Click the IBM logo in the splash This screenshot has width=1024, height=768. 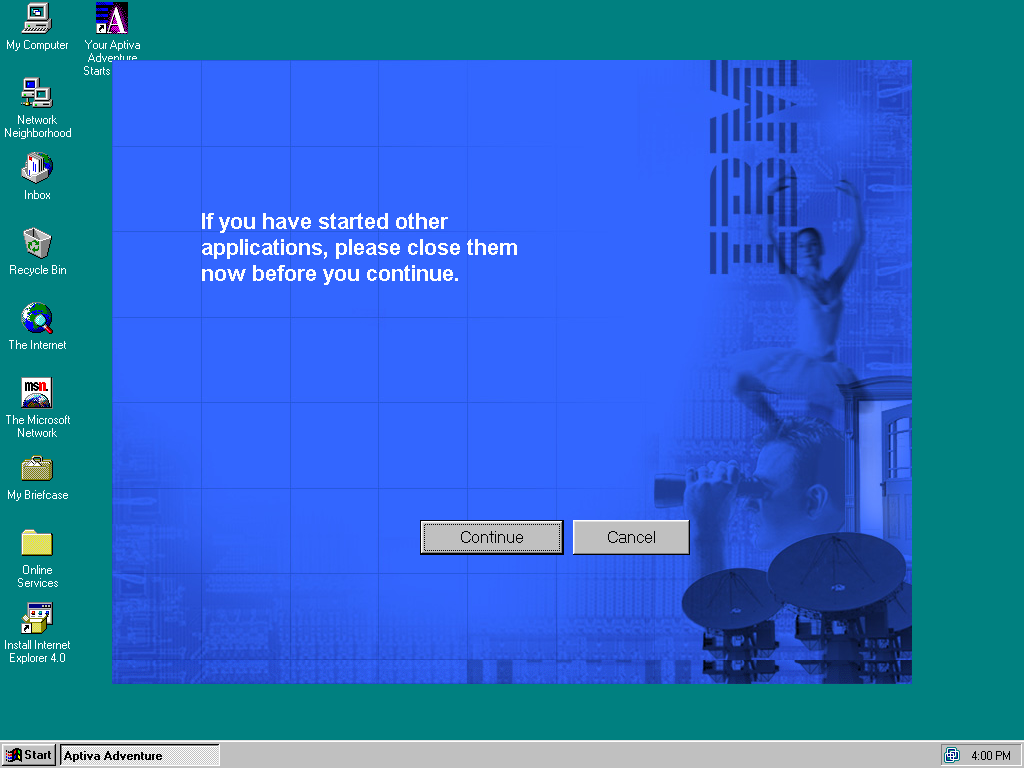tap(752, 170)
